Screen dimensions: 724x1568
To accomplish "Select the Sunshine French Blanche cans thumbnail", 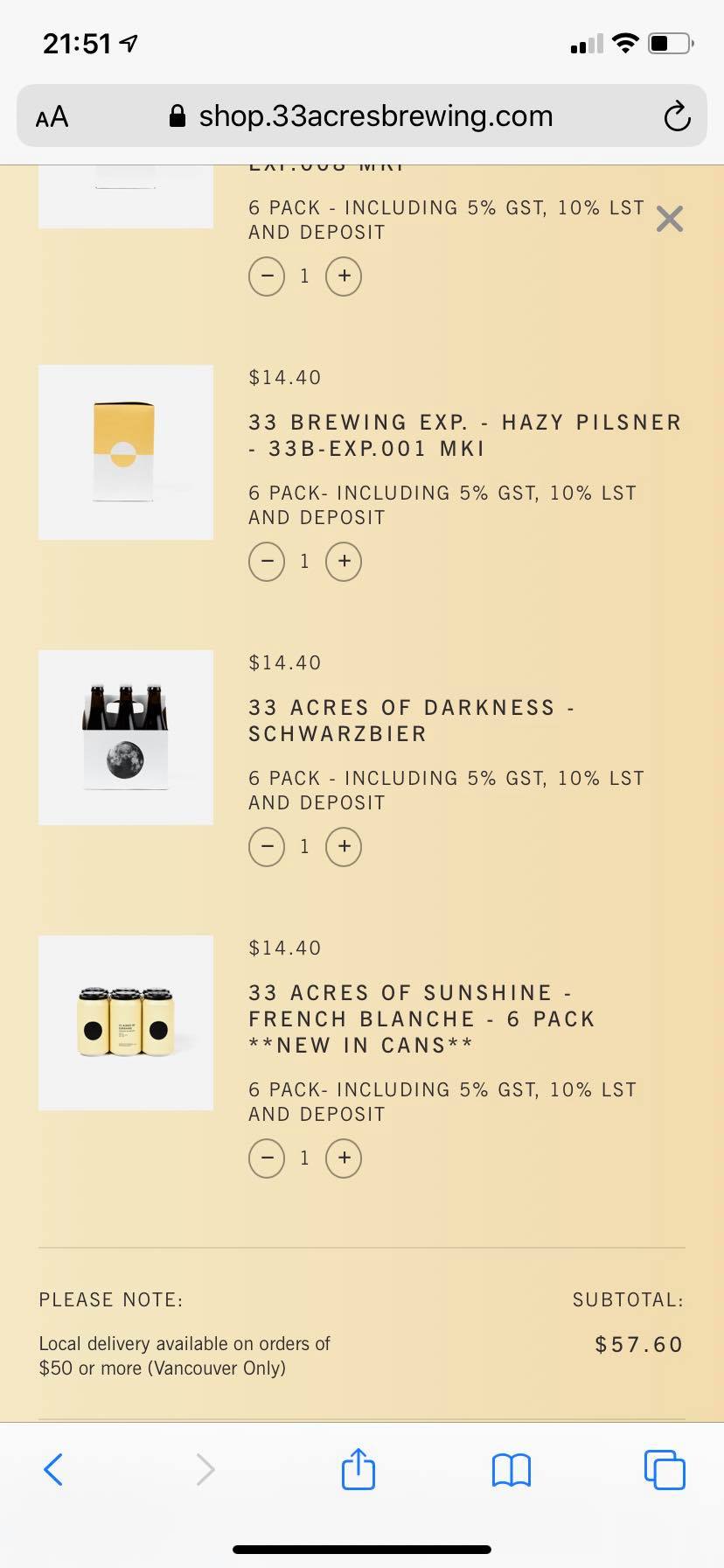I will pos(126,1023).
